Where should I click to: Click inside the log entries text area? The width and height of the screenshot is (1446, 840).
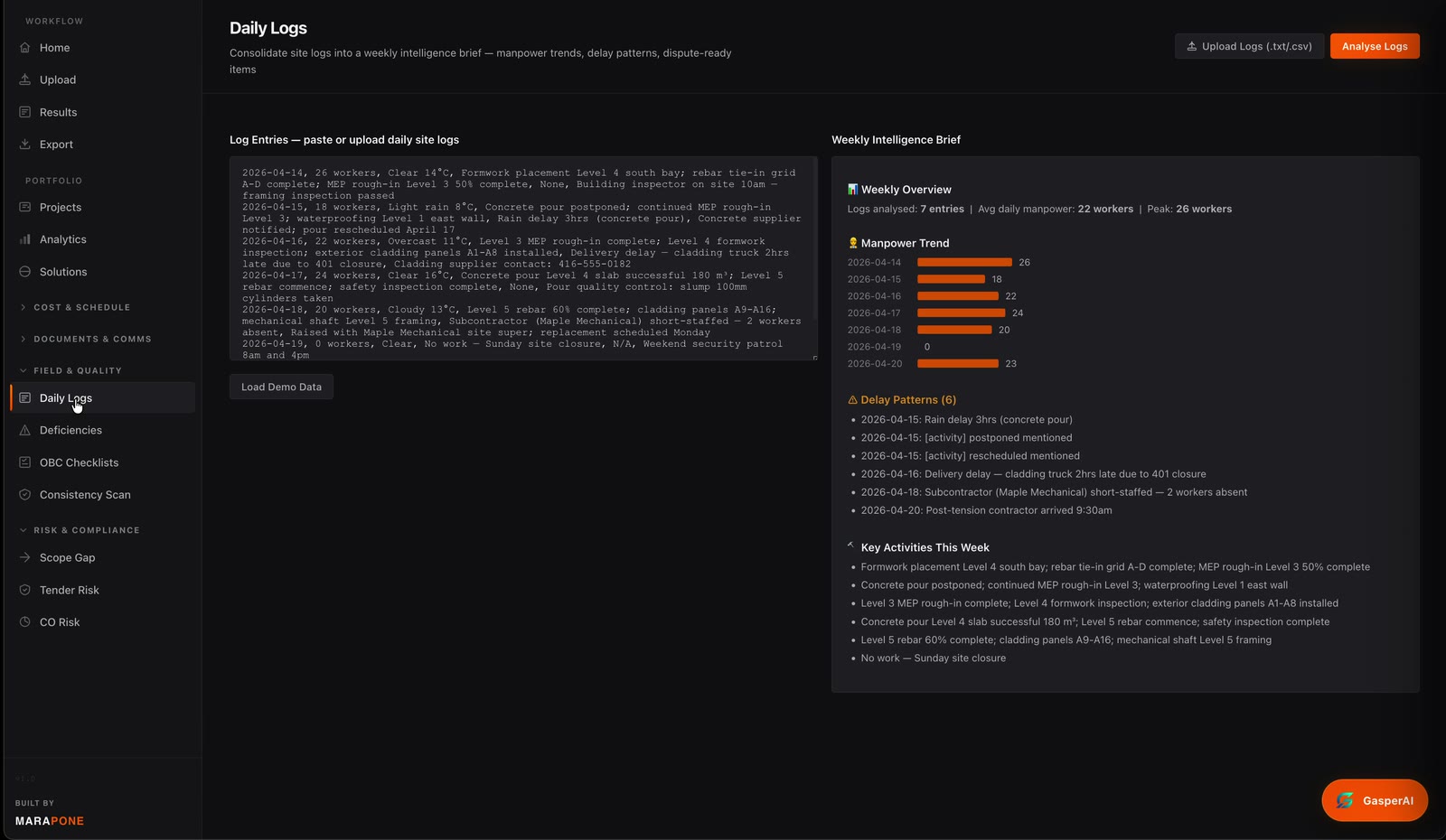523,259
